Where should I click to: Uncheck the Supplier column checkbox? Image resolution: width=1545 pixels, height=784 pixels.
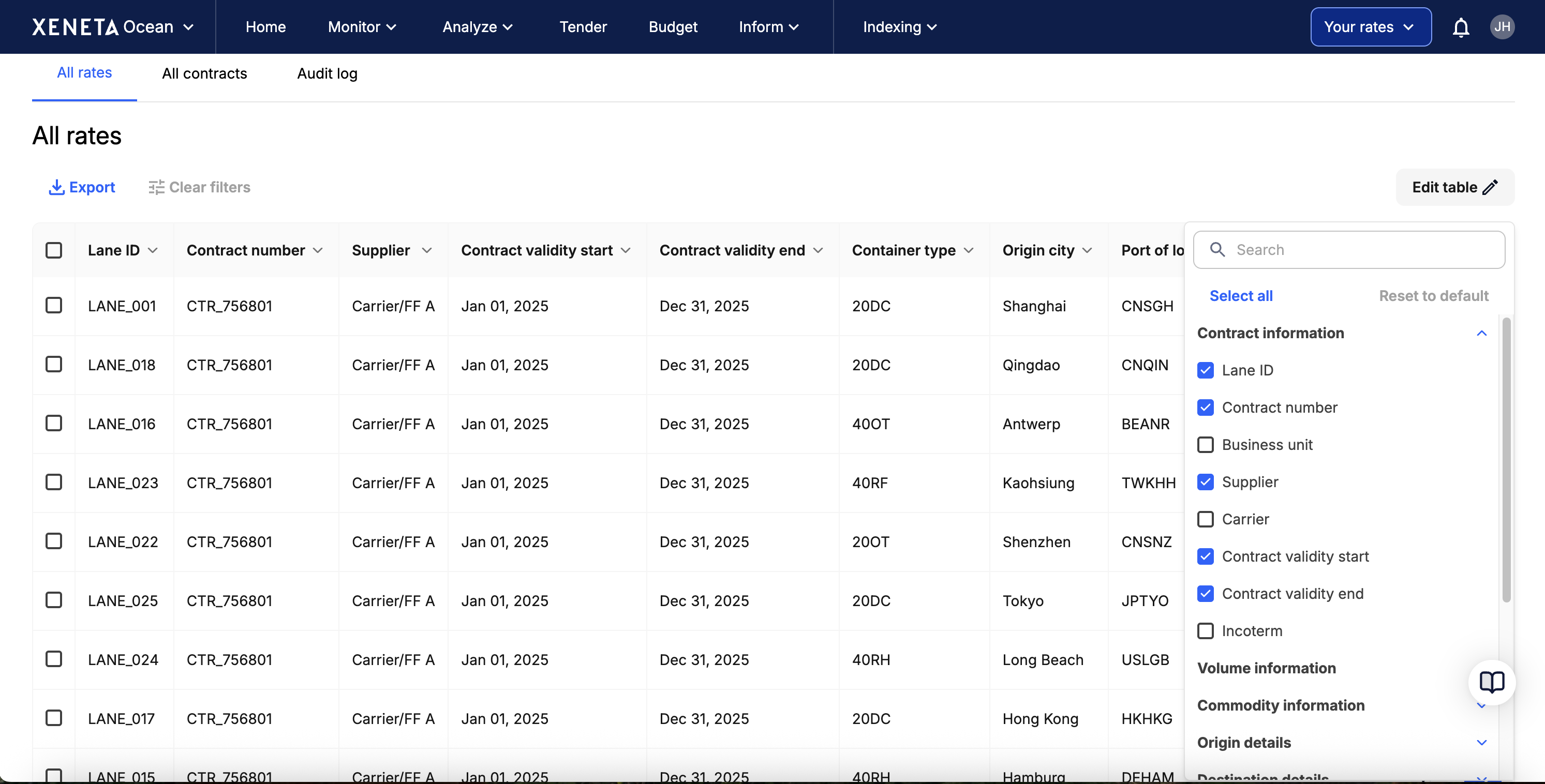pos(1205,482)
